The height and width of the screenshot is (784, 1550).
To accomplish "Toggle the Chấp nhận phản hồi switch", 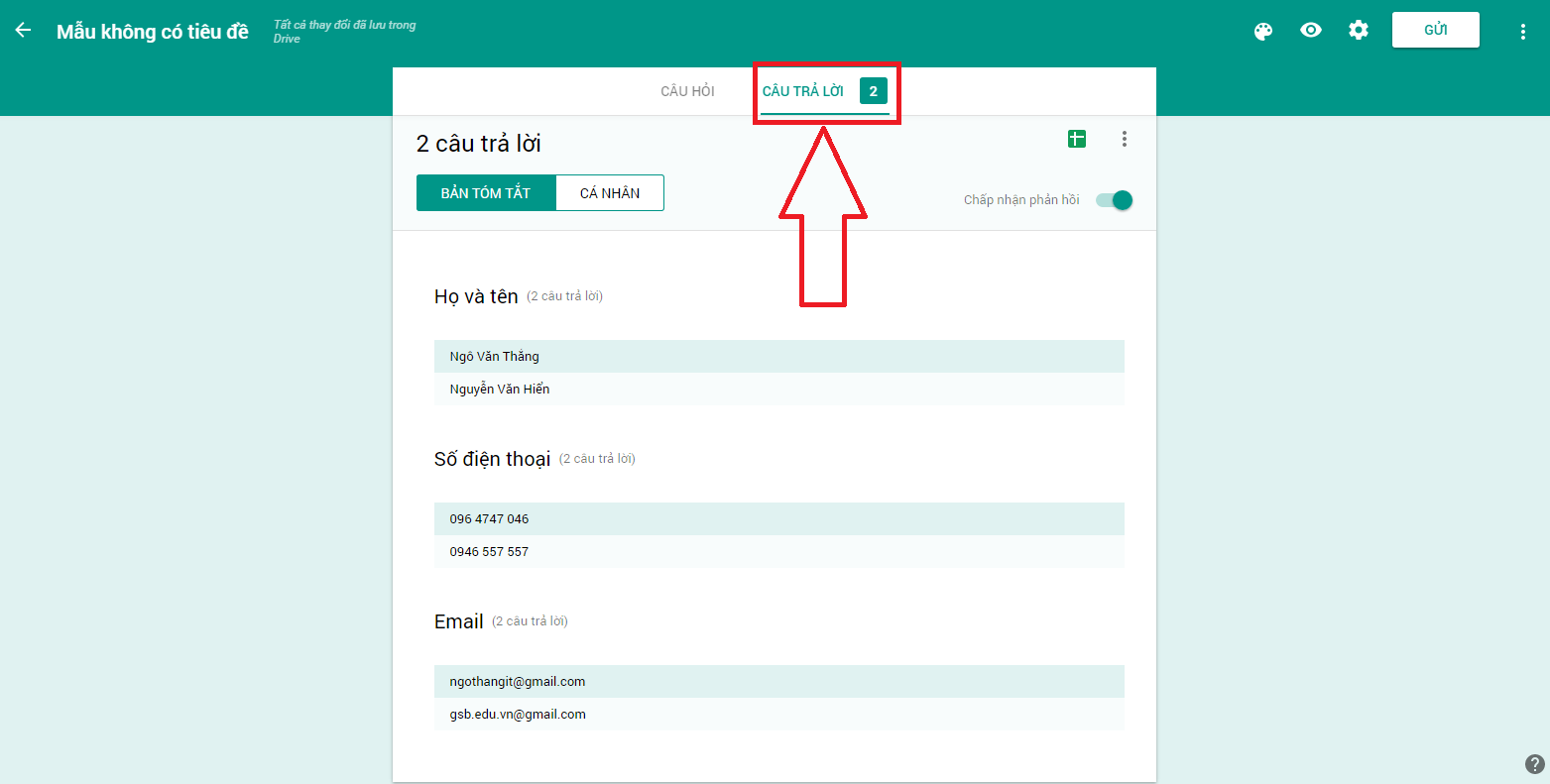I will tap(1114, 200).
